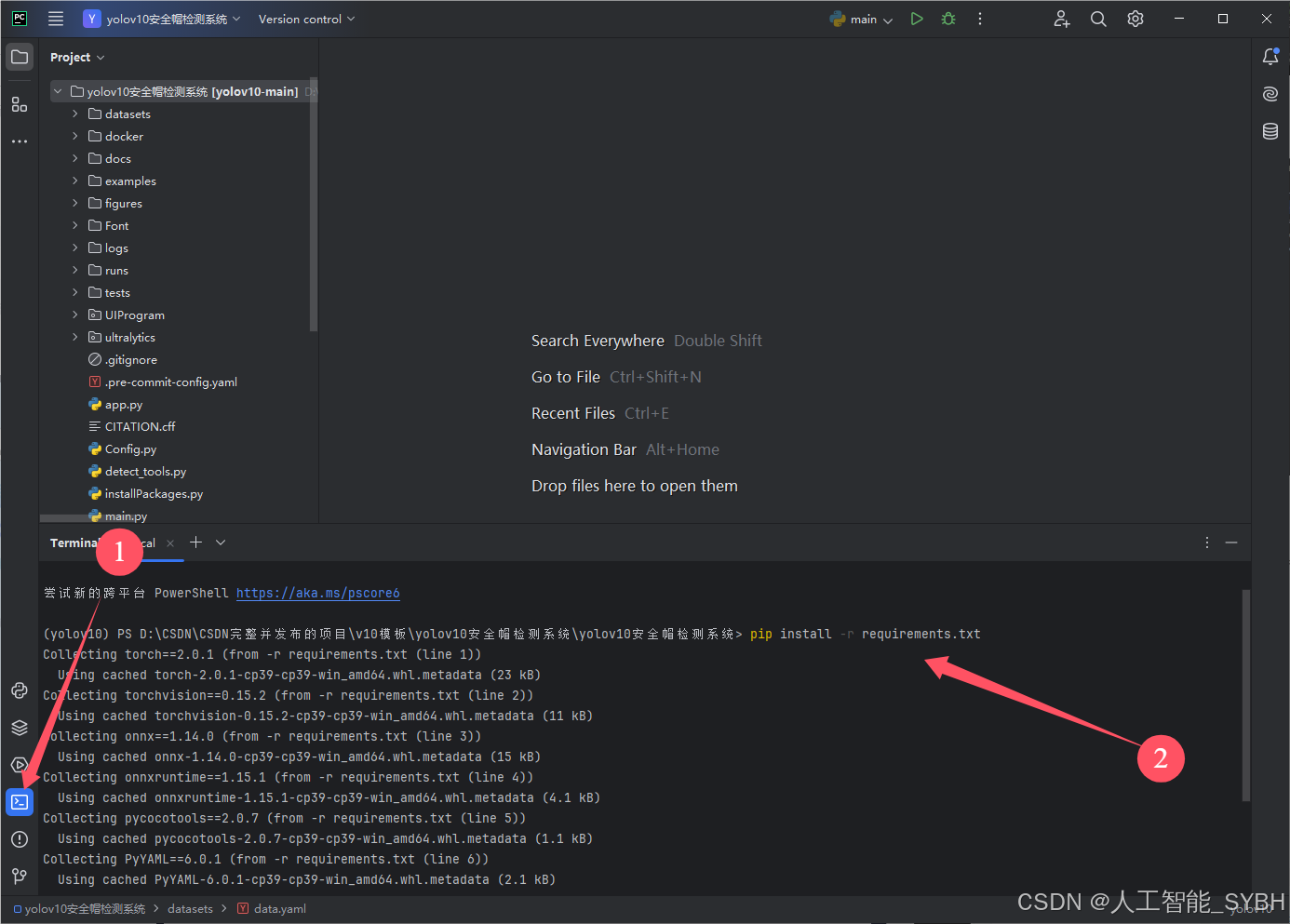
Task: Open Search Everywhere magnifier icon
Action: coord(1098,19)
